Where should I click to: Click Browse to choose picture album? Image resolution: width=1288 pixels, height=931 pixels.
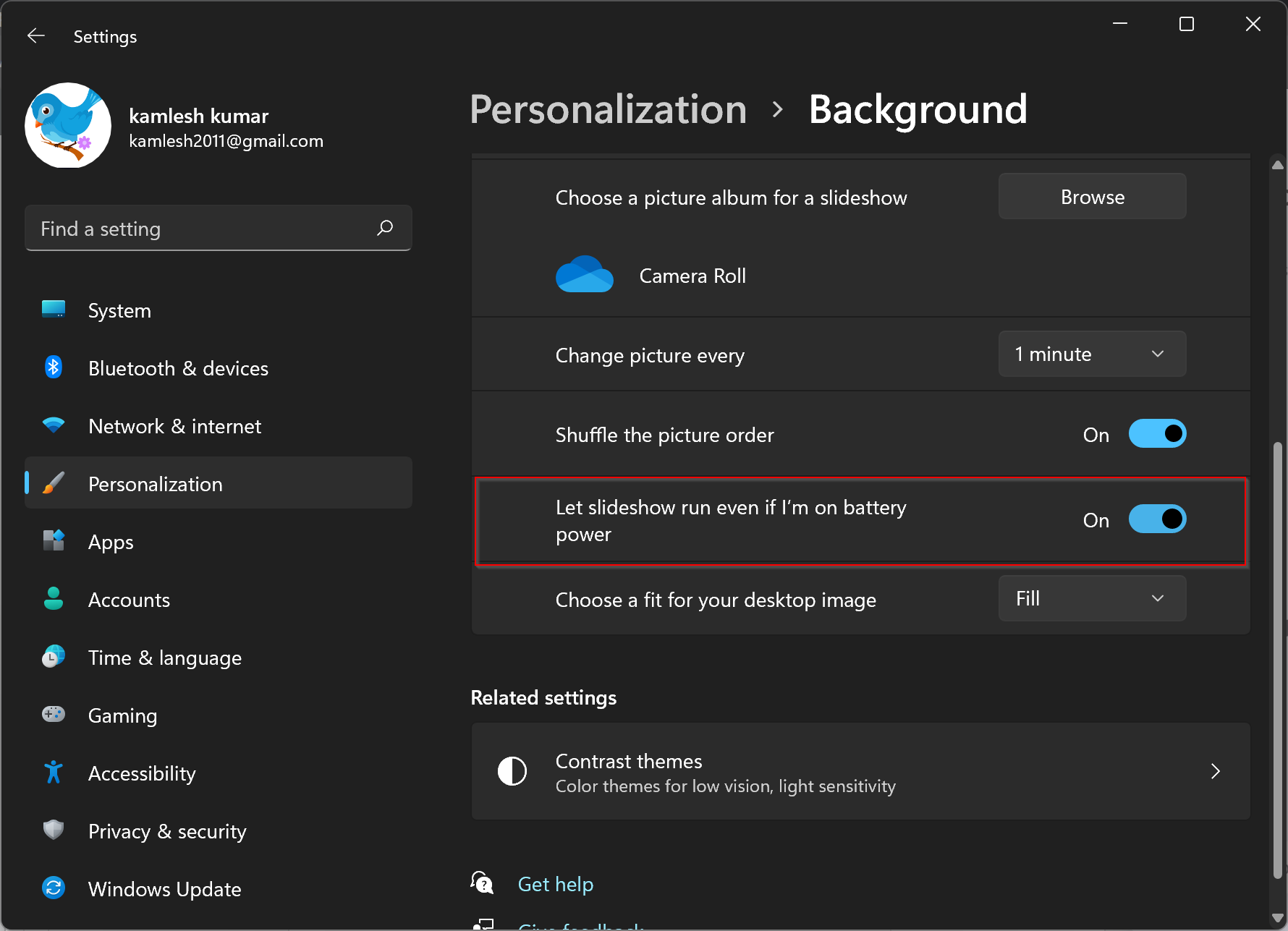(x=1092, y=197)
